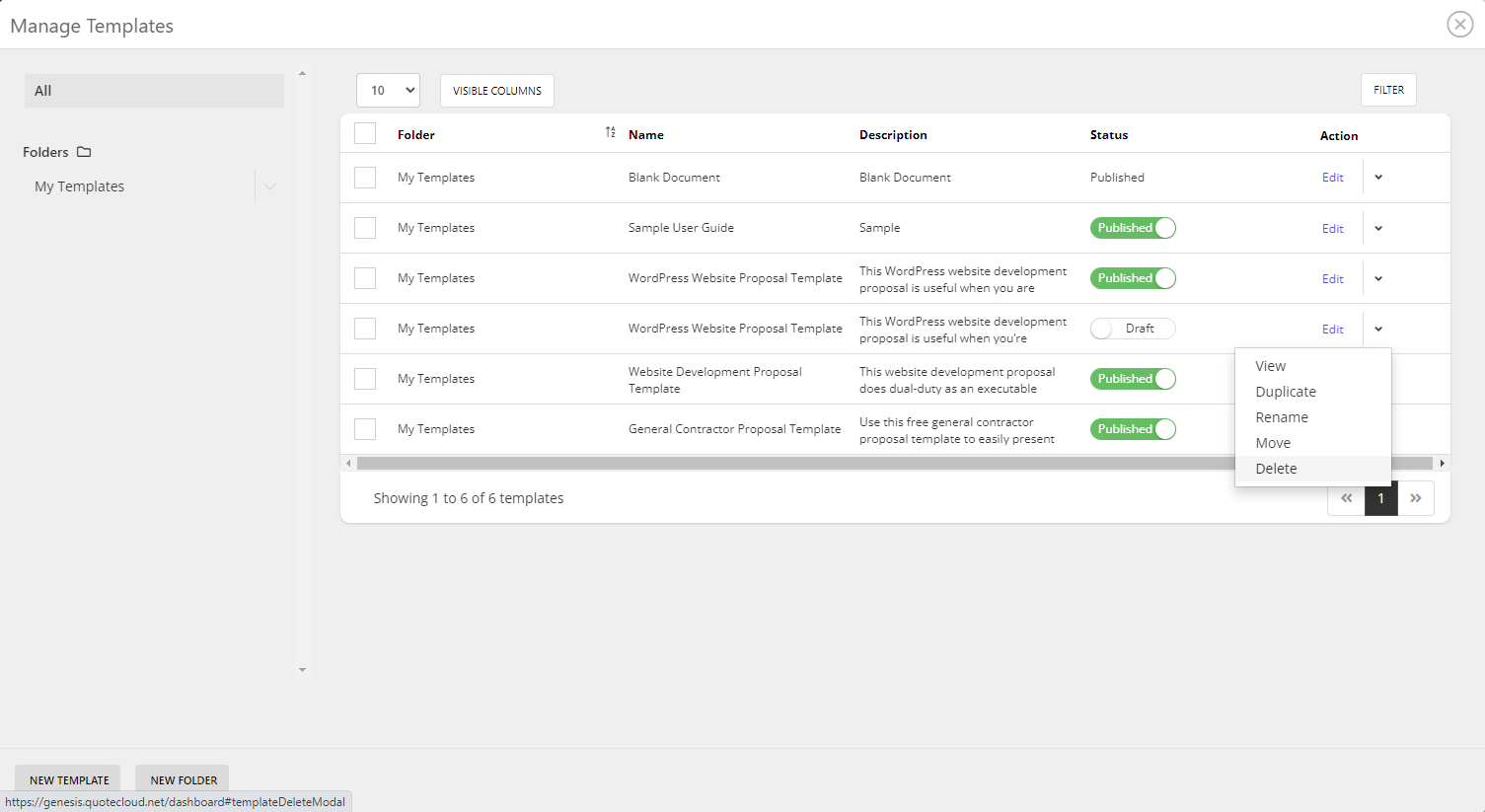The image size is (1485, 812).
Task: Open the action dropdown on the Blank Document row
Action: click(x=1377, y=177)
